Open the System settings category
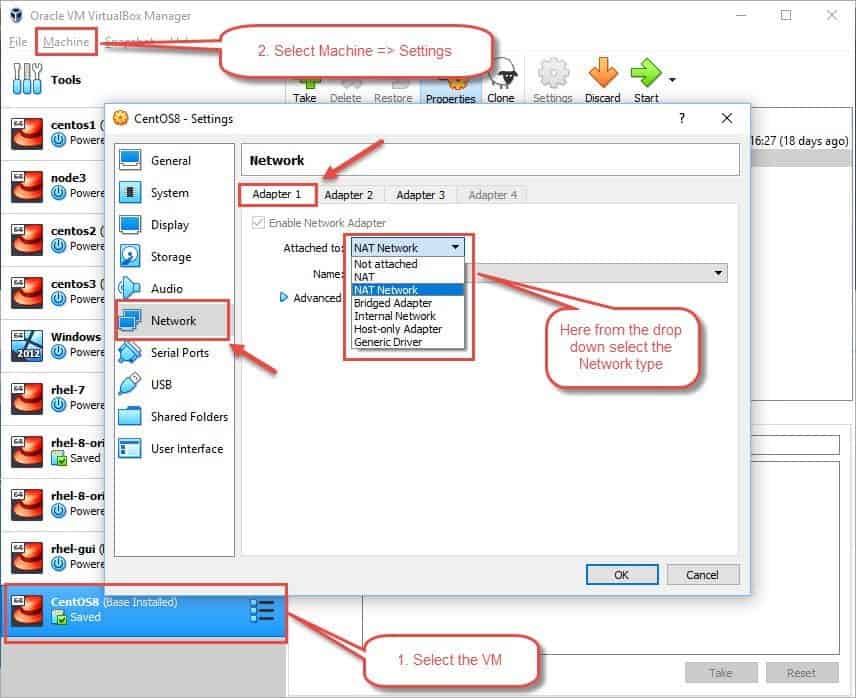Screen dimensions: 856x698 point(174,193)
